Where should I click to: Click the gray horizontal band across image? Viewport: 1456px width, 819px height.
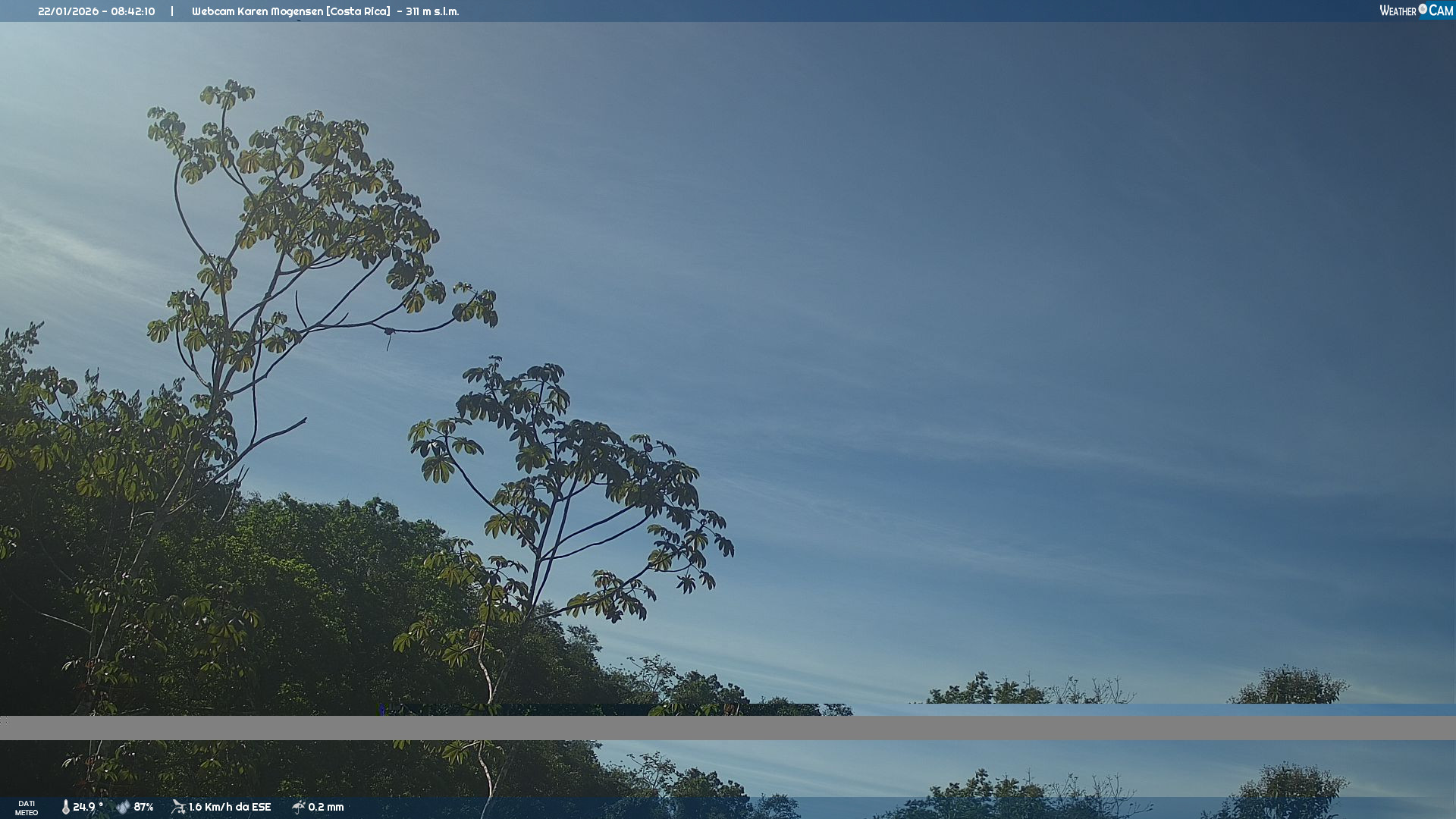click(728, 728)
